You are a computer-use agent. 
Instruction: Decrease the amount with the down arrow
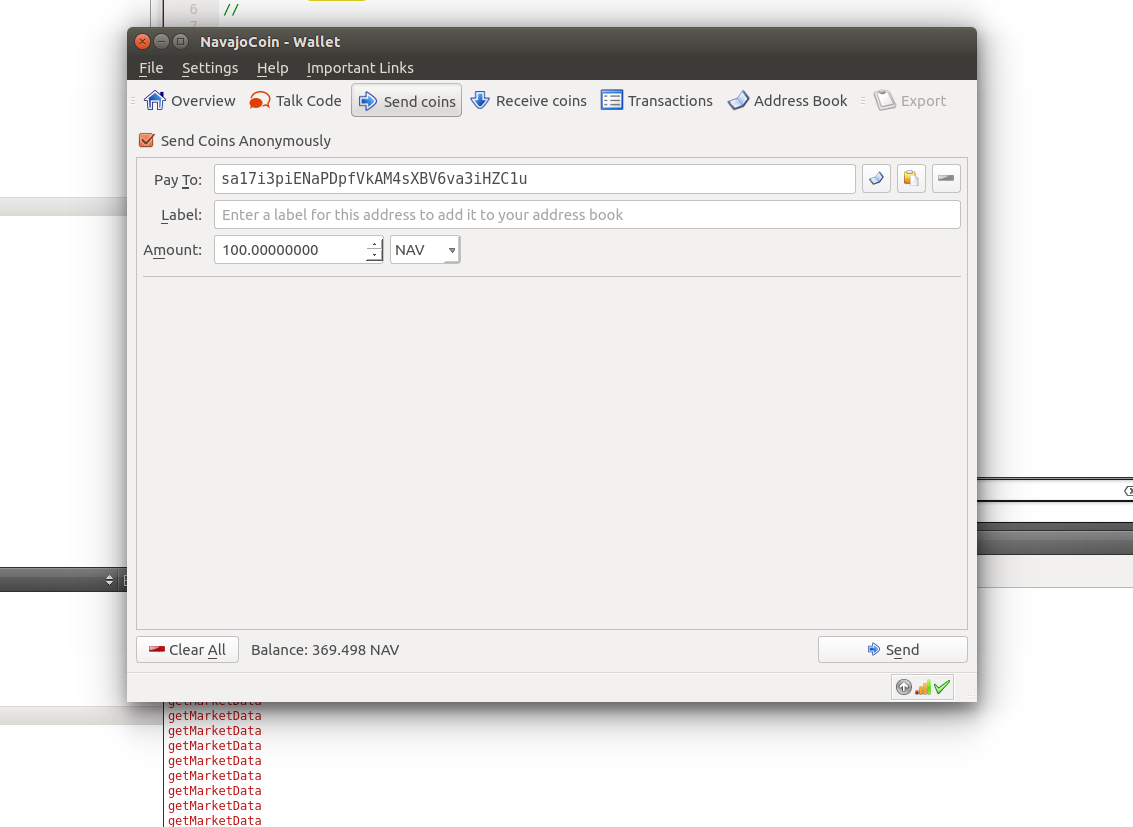(374, 256)
